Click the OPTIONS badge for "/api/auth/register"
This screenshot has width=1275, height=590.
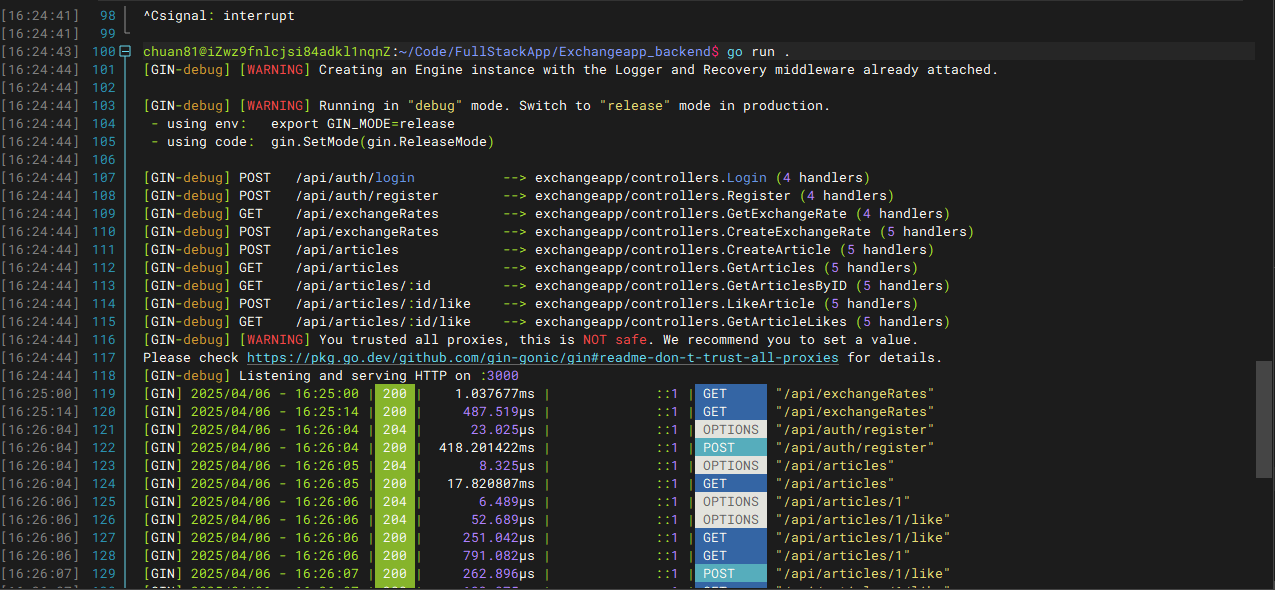(731, 430)
